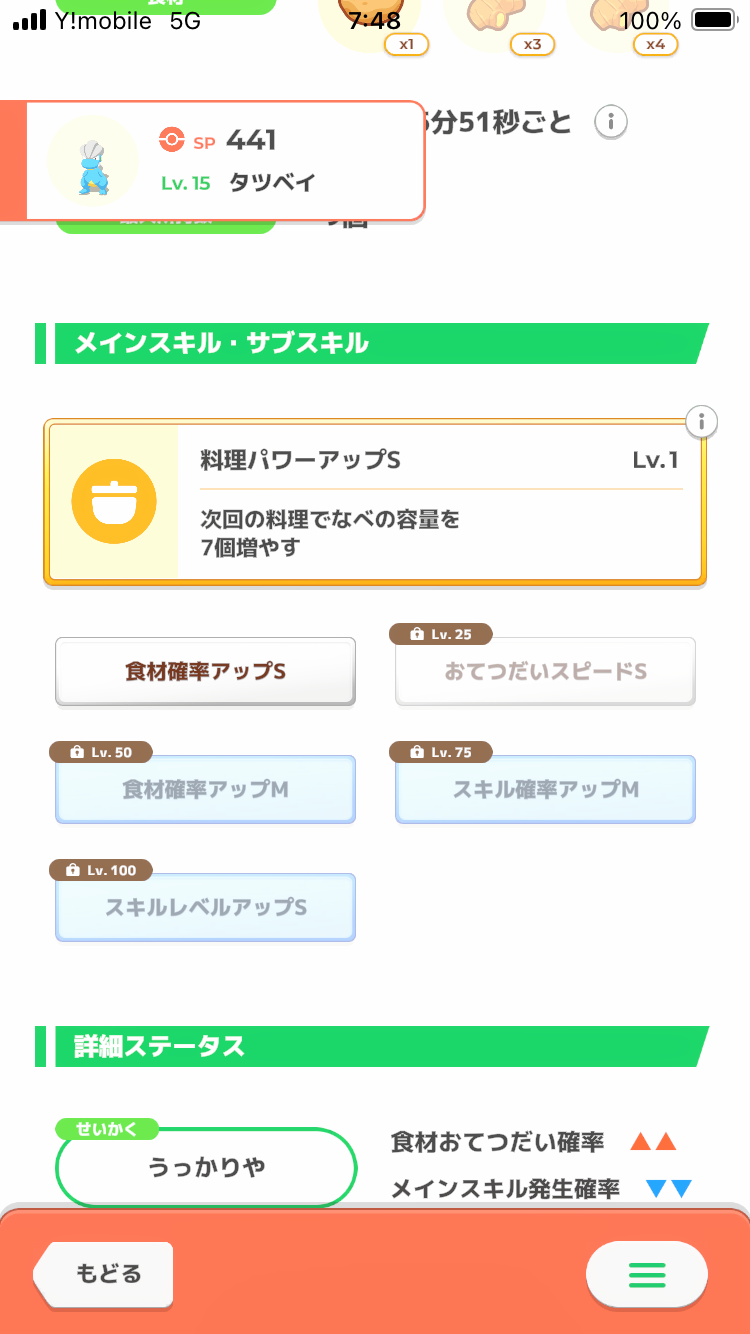Tap the タツベイ Pokémon portrait icon

click(93, 162)
